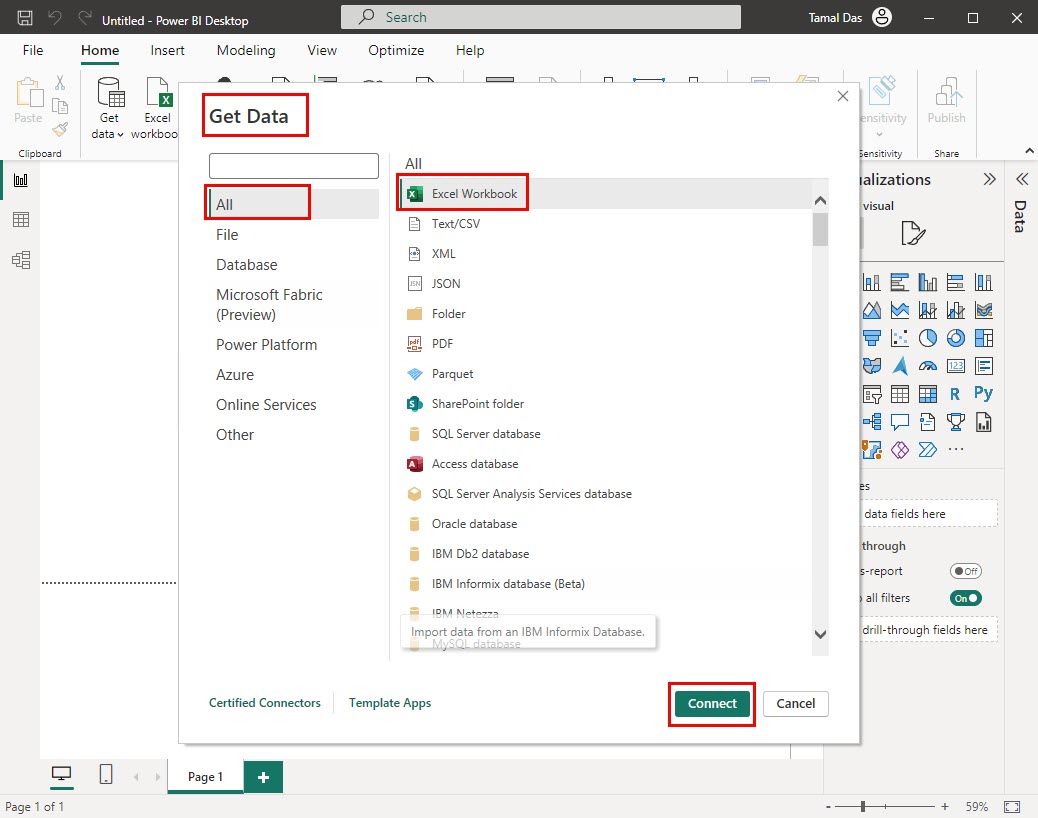The height and width of the screenshot is (818, 1038).
Task: Select the pie chart visual
Action: click(x=927, y=338)
